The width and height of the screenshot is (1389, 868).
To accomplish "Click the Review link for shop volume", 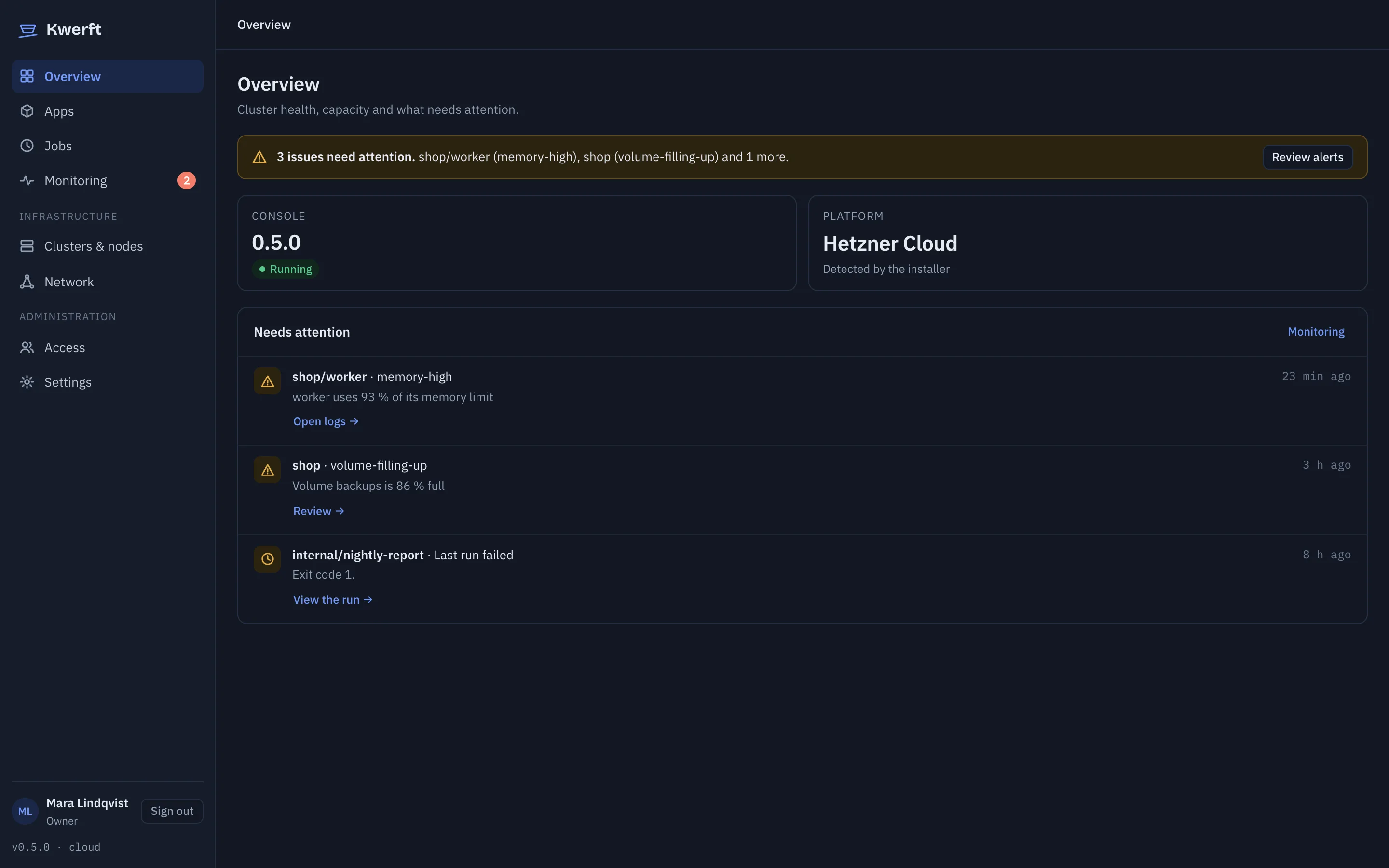I will (318, 511).
